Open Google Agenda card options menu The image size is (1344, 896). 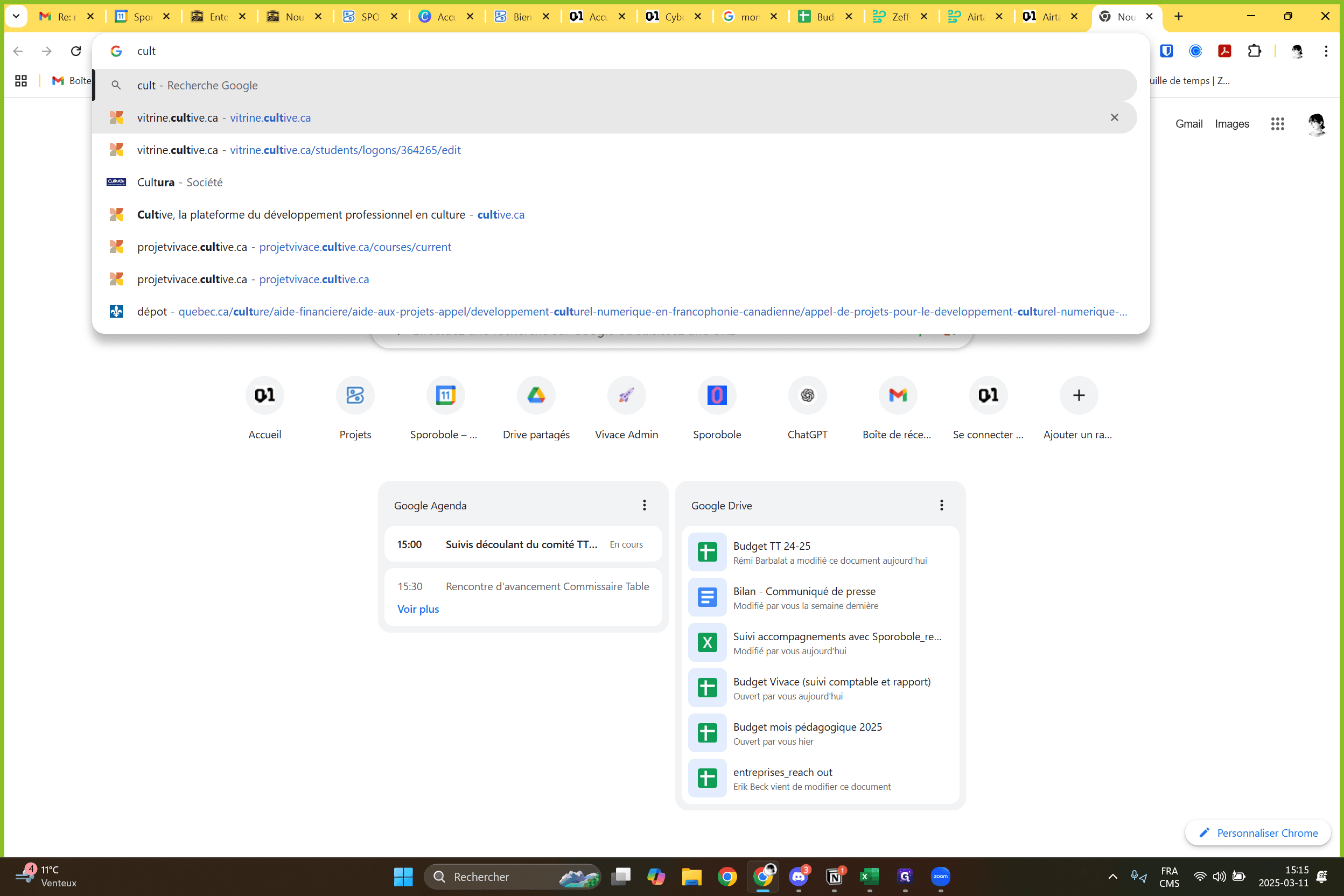click(x=644, y=505)
